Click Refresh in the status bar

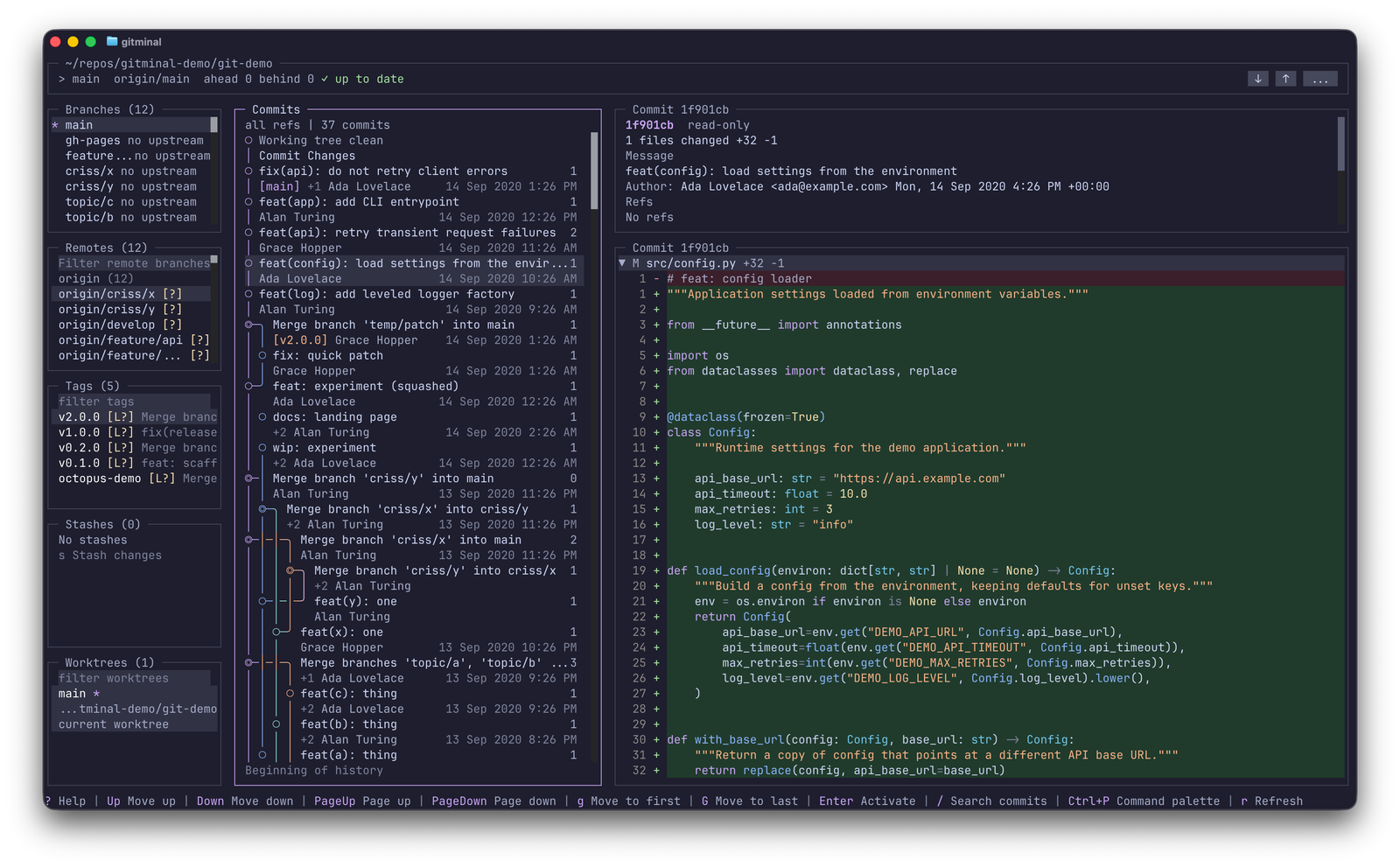(x=1271, y=801)
